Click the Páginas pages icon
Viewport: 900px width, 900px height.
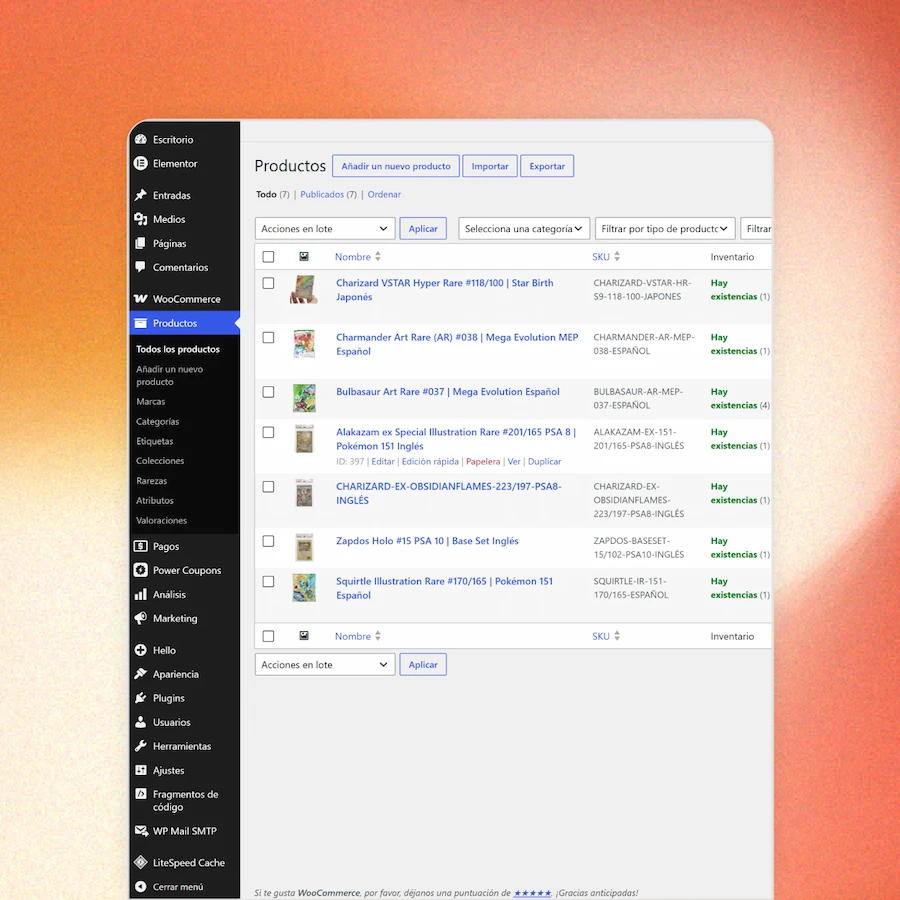tap(141, 243)
